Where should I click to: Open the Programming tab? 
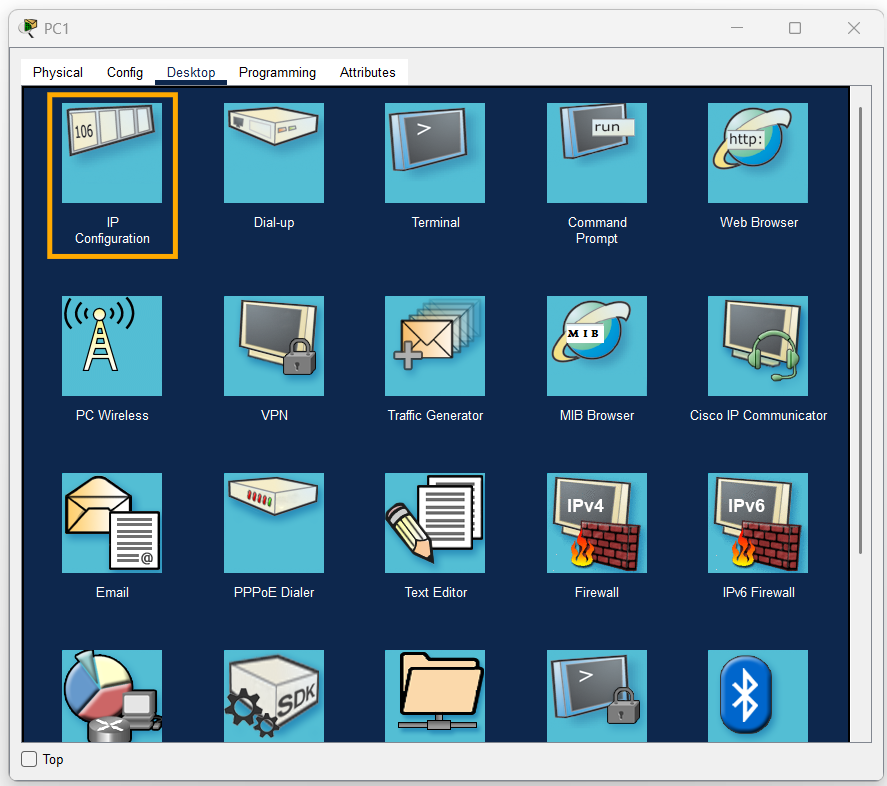click(x=277, y=72)
